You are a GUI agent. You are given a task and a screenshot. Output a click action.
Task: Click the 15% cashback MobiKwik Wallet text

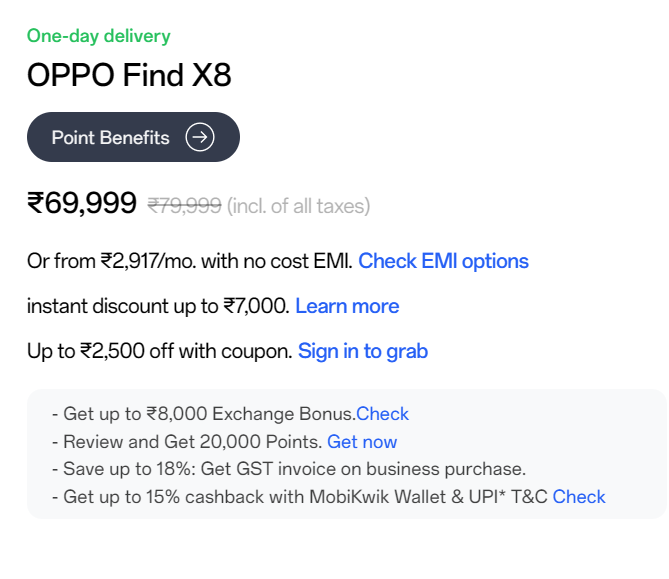300,496
